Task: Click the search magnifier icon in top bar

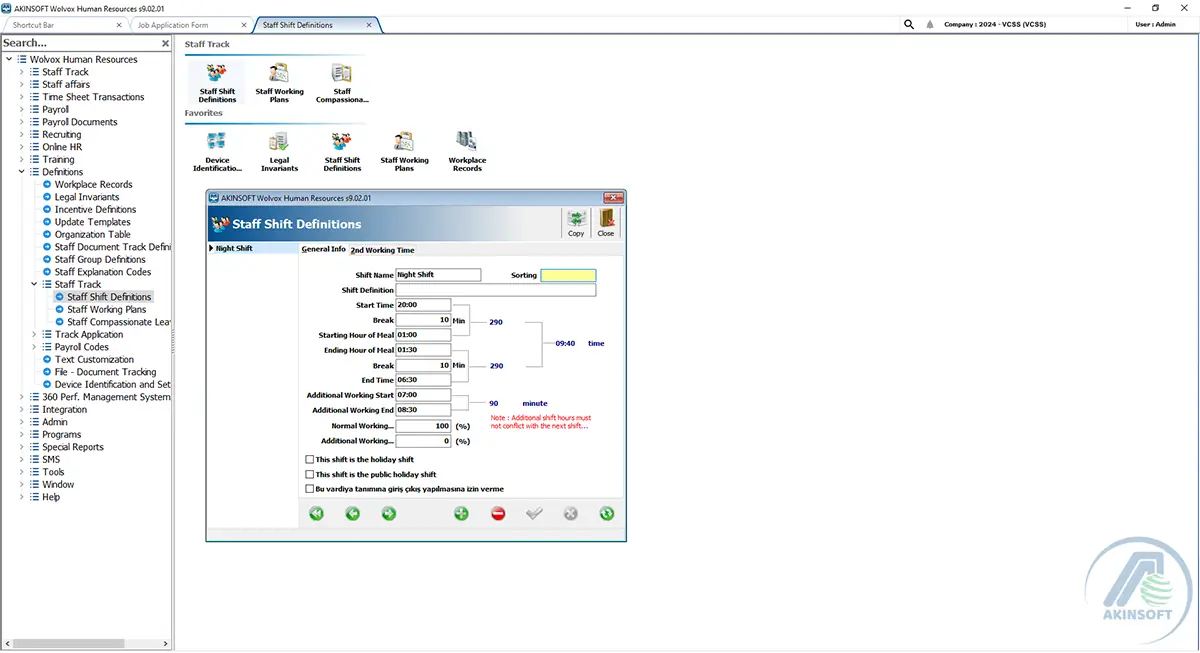Action: (x=909, y=24)
